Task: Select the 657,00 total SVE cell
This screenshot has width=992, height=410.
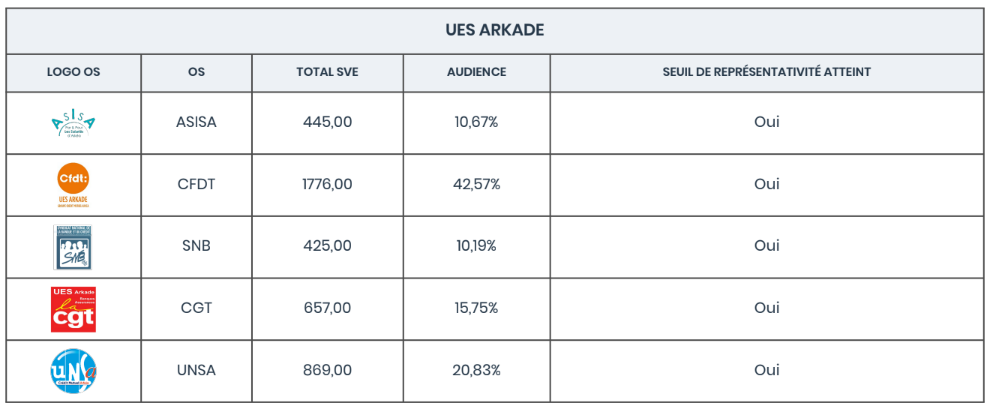Action: click(327, 308)
